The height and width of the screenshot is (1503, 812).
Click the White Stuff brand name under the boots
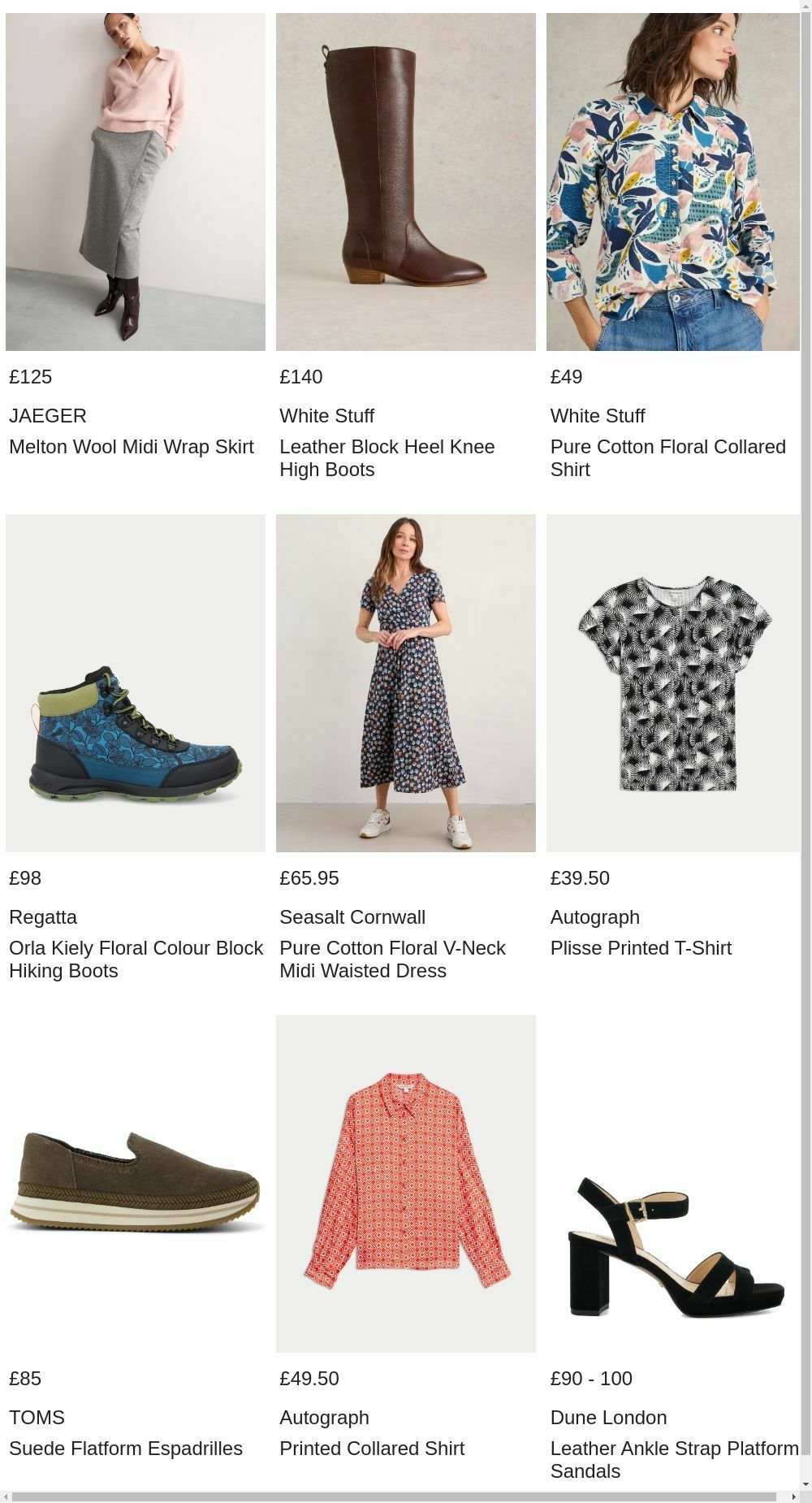click(327, 416)
